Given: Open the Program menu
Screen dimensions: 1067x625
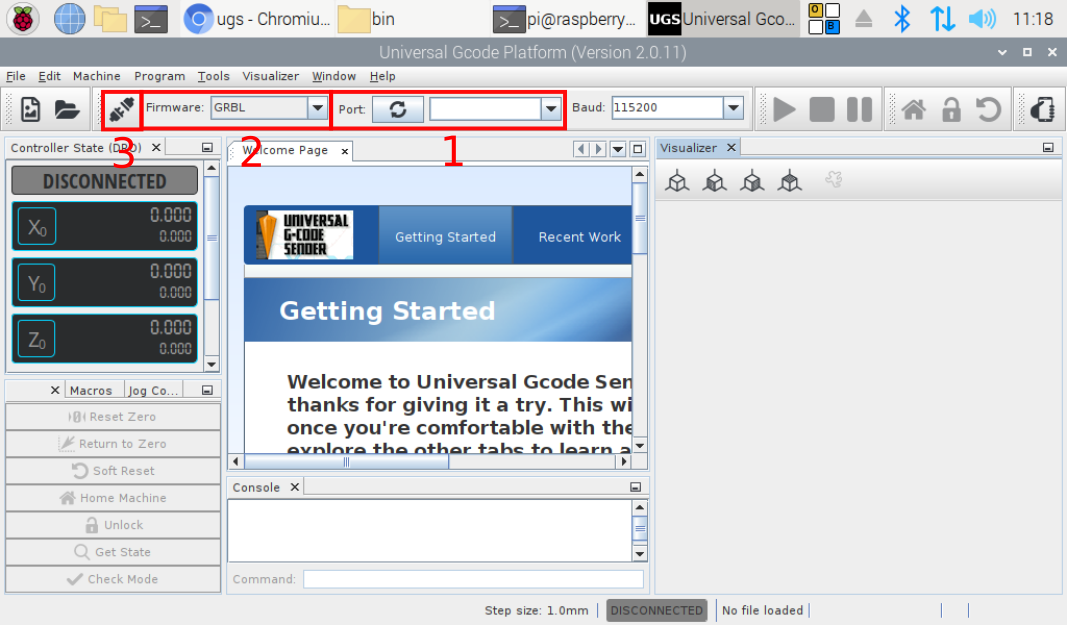Looking at the screenshot, I should click(159, 76).
